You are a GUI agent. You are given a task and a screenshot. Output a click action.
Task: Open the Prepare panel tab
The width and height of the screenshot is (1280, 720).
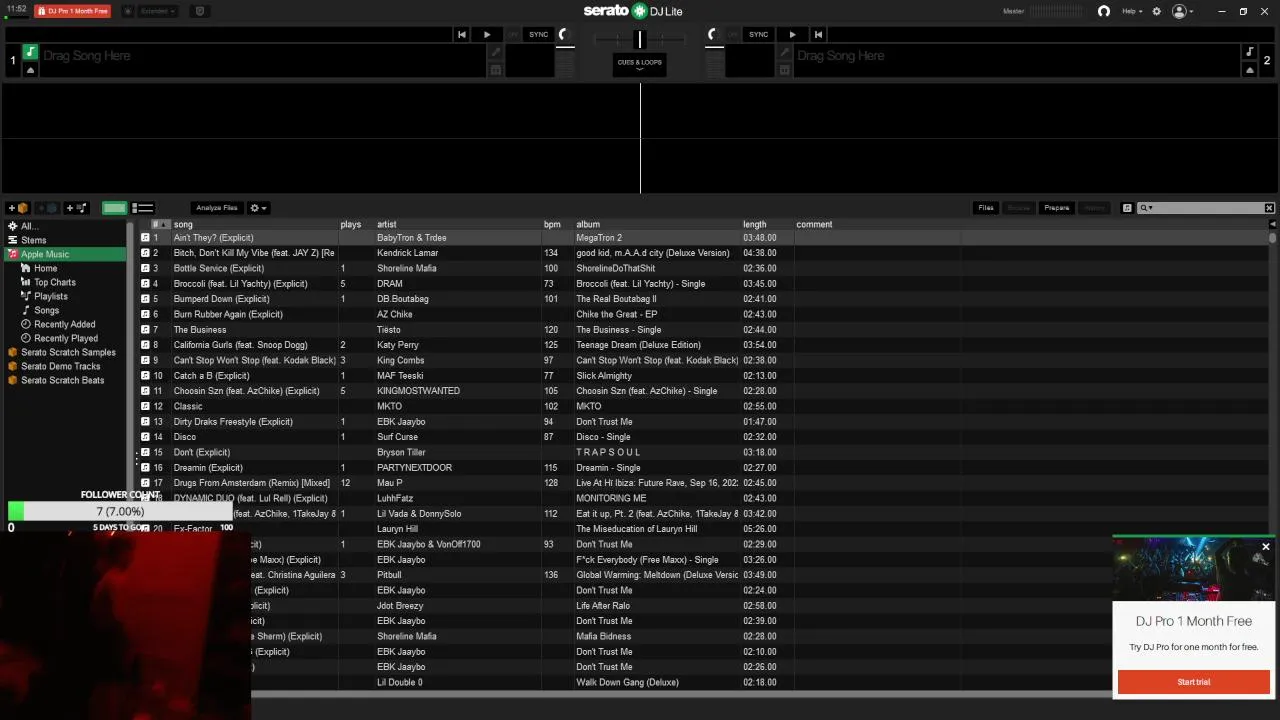(x=1057, y=208)
